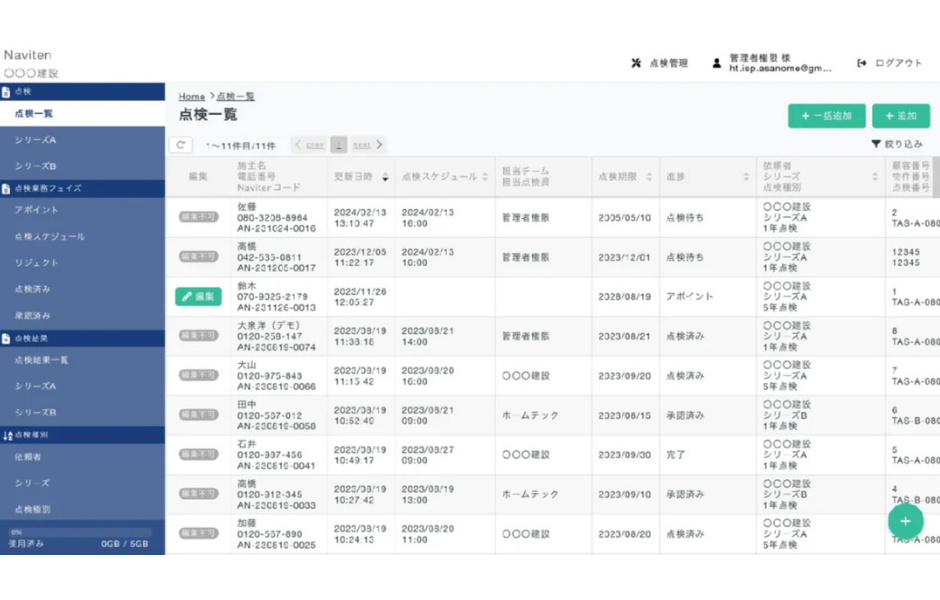Open 点検済み phase in sidebar

point(82,289)
